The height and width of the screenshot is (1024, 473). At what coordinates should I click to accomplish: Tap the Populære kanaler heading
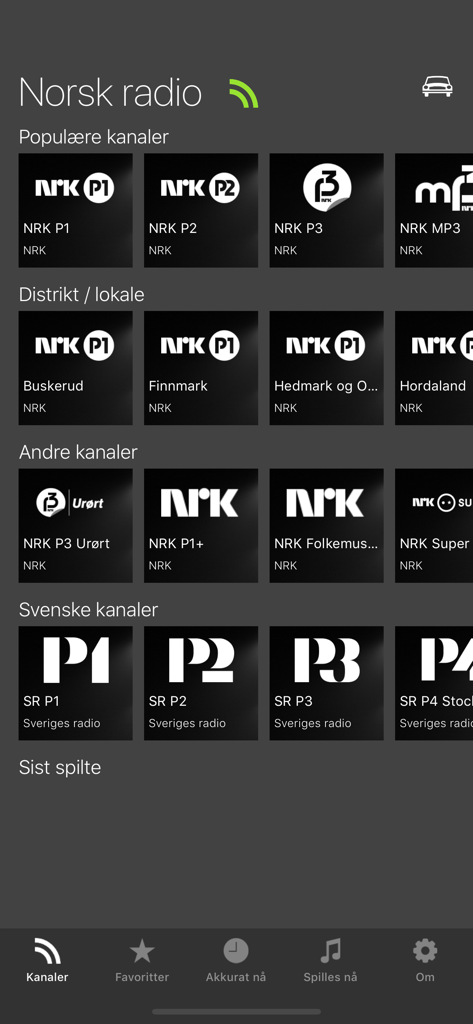coord(93,137)
